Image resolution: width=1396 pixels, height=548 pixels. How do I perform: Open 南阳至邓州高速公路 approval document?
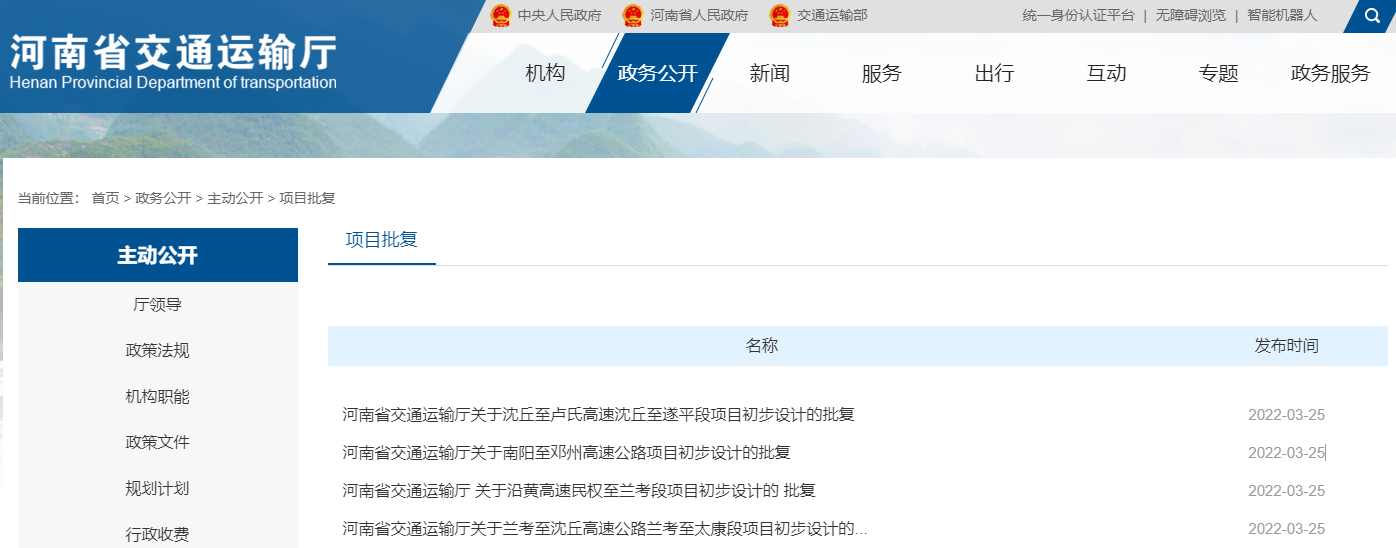566,453
